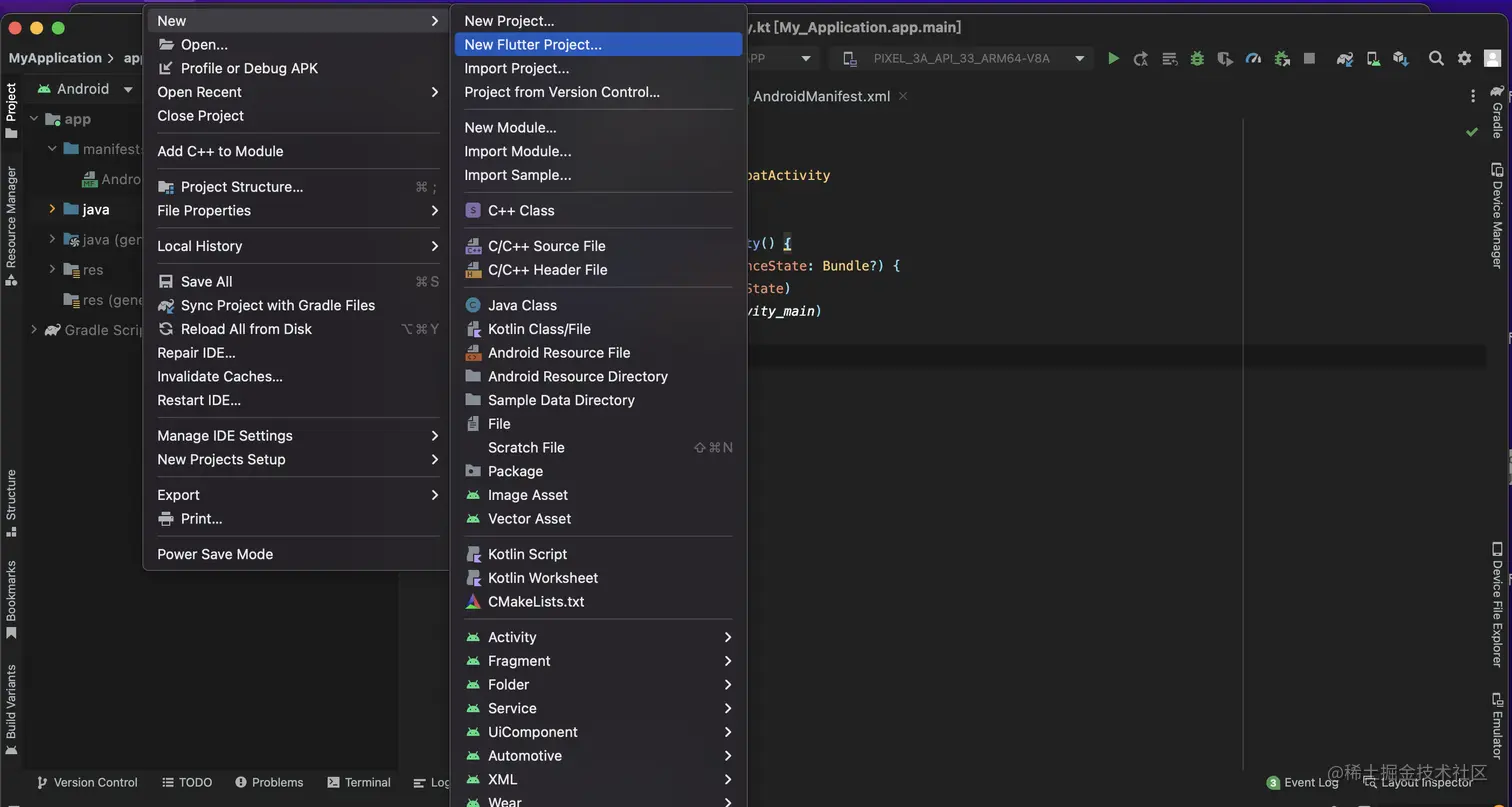
Task: Open the Profiler gauge icon
Action: (1253, 58)
